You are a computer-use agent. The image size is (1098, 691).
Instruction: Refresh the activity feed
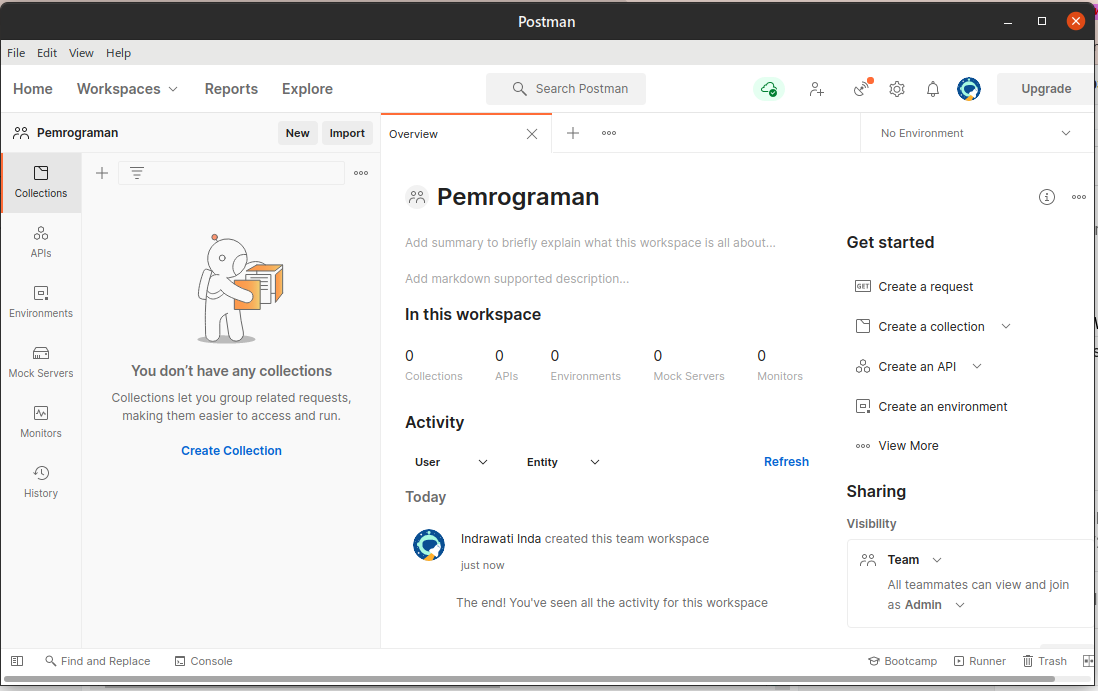[x=786, y=462]
